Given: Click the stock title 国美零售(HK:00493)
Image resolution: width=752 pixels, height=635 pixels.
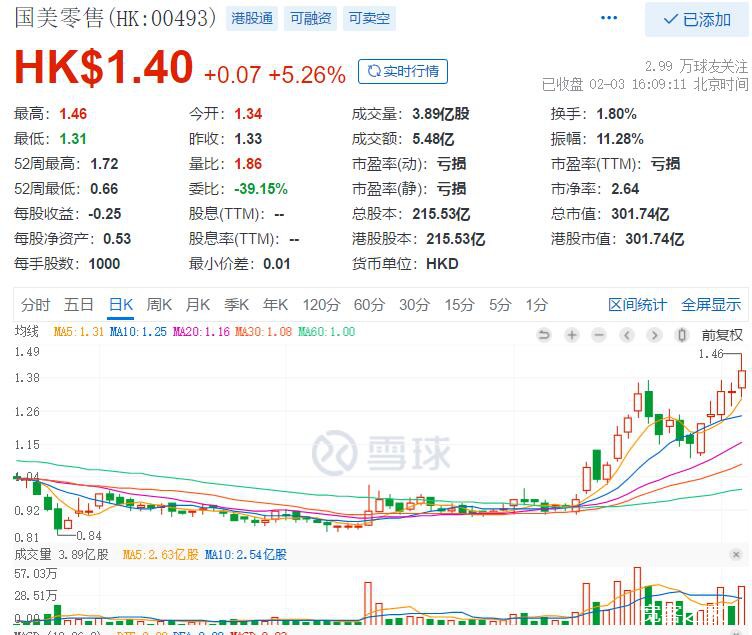Looking at the screenshot, I should (115, 18).
